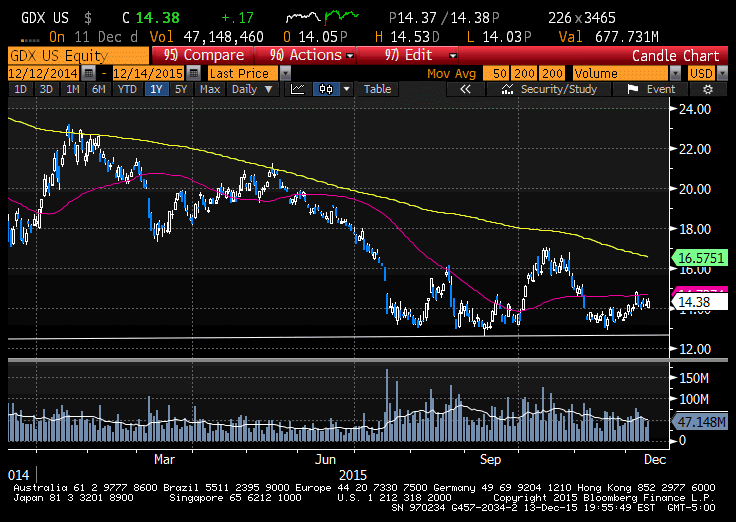Click the low value L 14.03P

pos(499,37)
